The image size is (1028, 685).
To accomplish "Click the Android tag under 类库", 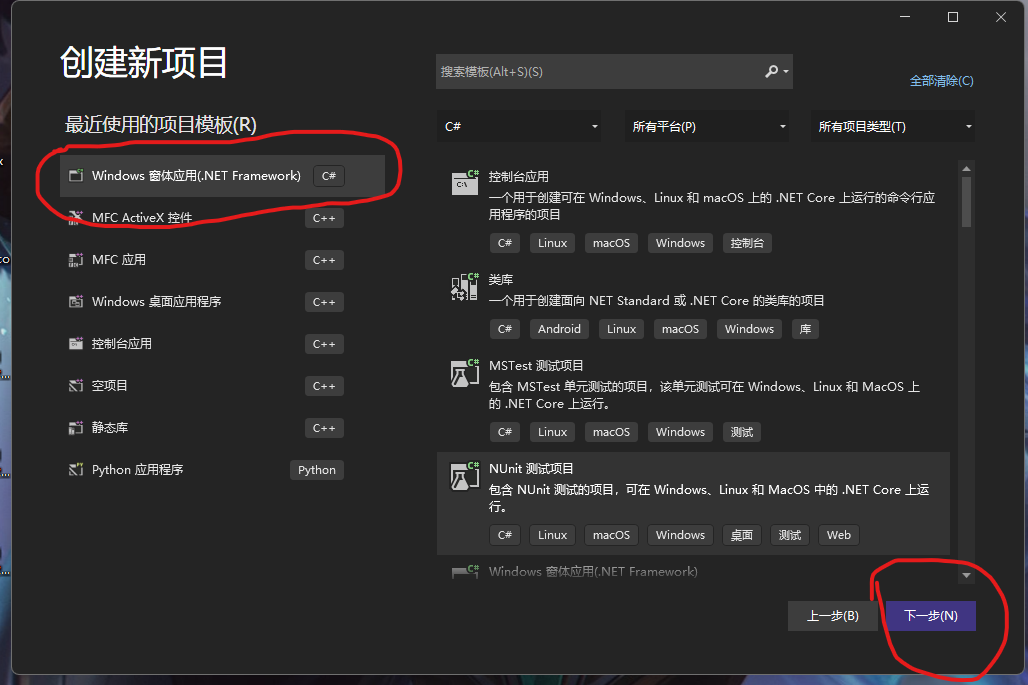I will tap(559, 328).
